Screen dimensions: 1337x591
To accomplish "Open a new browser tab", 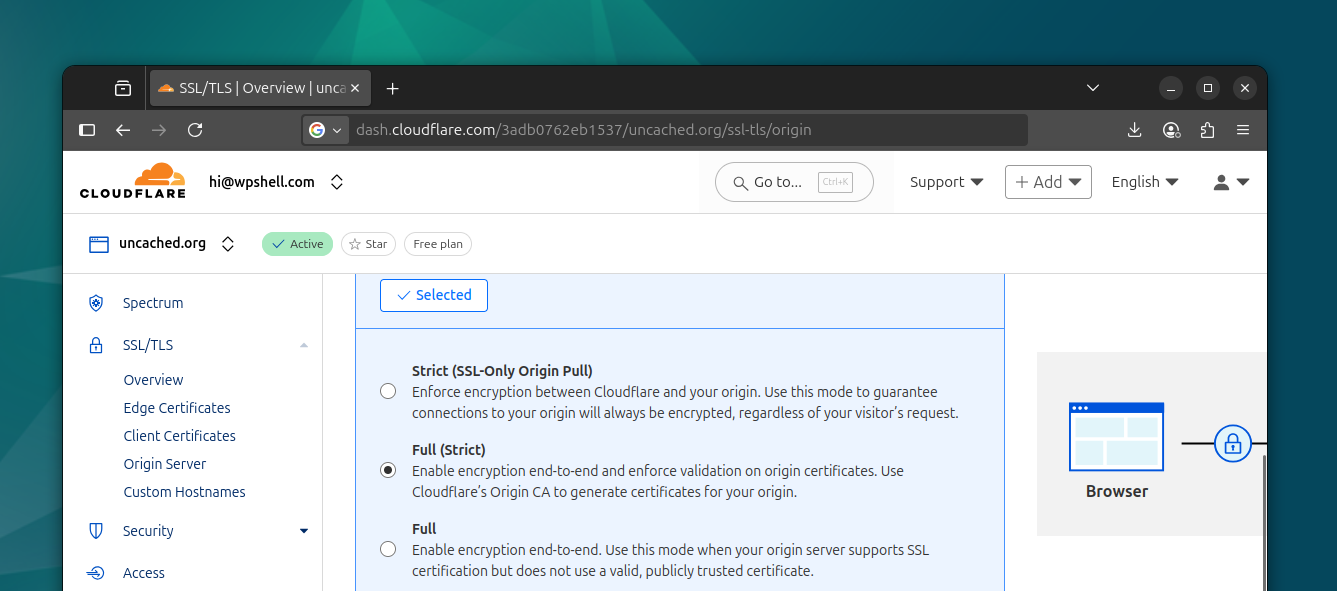I will [393, 88].
